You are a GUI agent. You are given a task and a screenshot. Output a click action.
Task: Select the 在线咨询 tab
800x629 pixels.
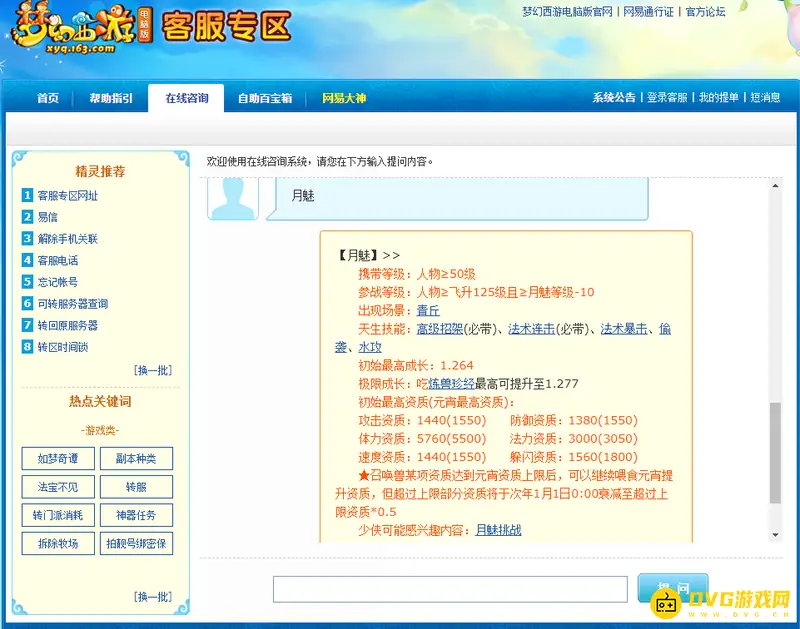(x=186, y=98)
